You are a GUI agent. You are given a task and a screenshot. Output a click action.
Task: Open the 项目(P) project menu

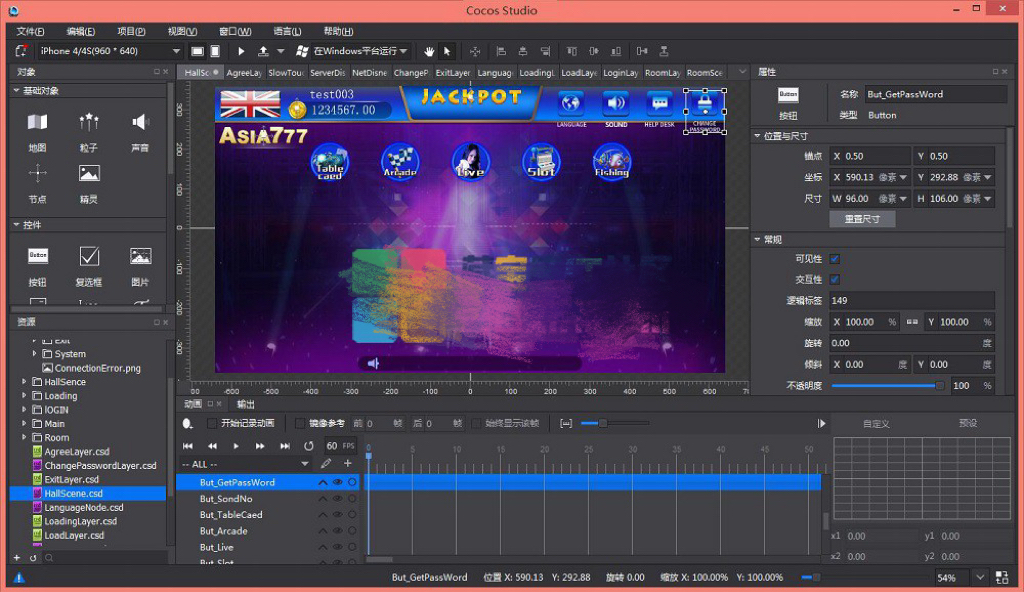tap(131, 31)
